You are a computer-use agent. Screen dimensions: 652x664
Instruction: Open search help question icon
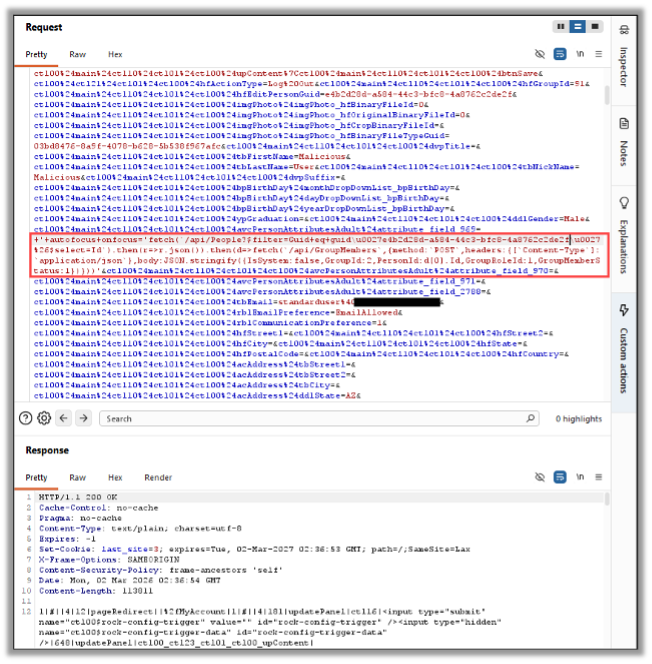25,418
